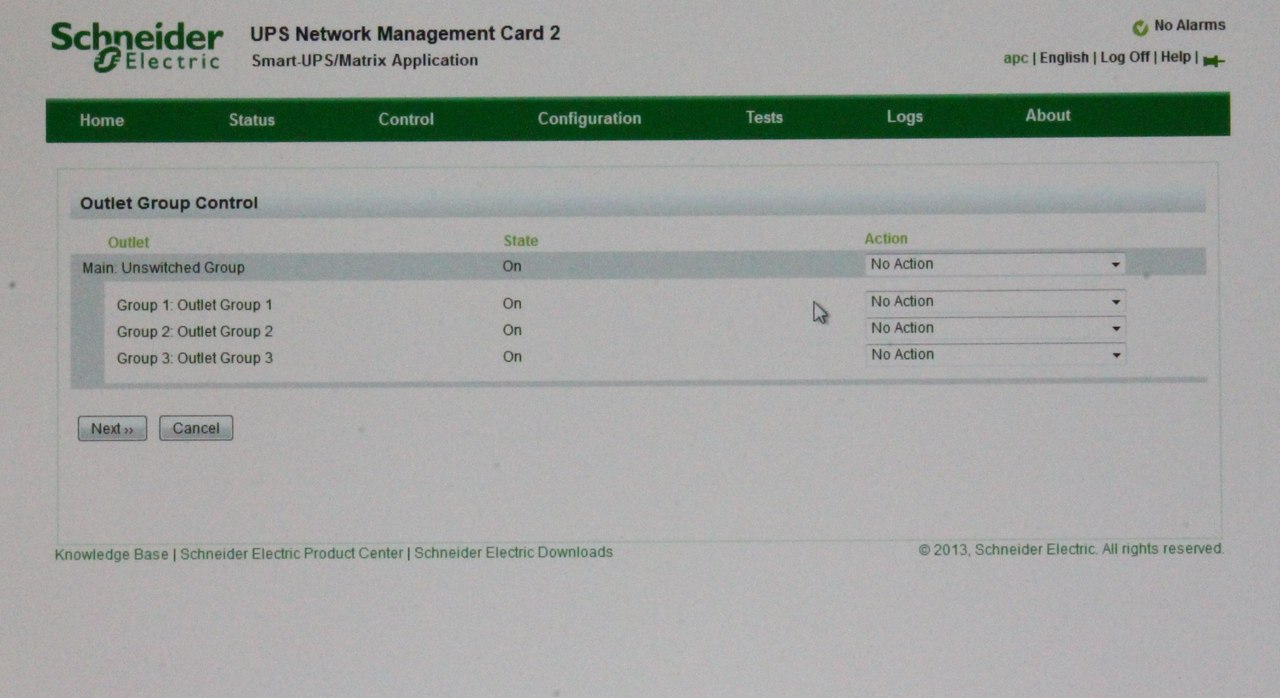Click the Group 3: Outlet Group 3 label
This screenshot has width=1280, height=698.
194,358
